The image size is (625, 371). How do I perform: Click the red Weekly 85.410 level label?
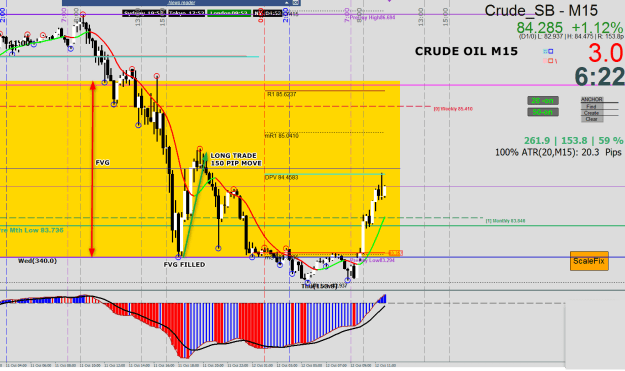pos(453,109)
